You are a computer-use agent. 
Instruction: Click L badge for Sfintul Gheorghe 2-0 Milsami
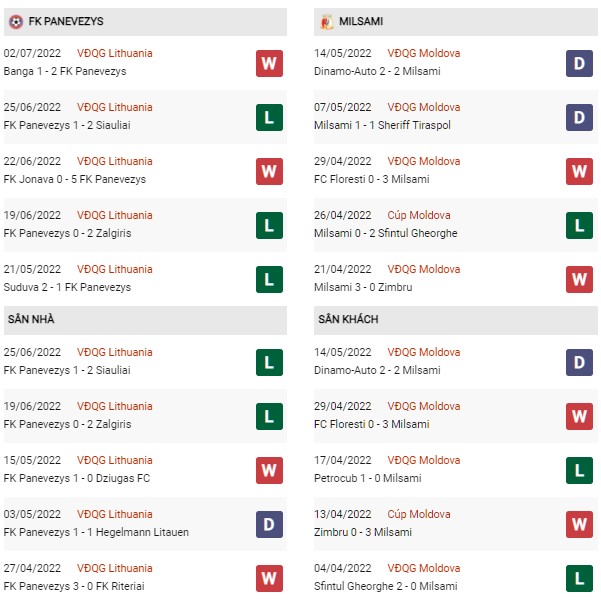pyautogui.click(x=579, y=578)
